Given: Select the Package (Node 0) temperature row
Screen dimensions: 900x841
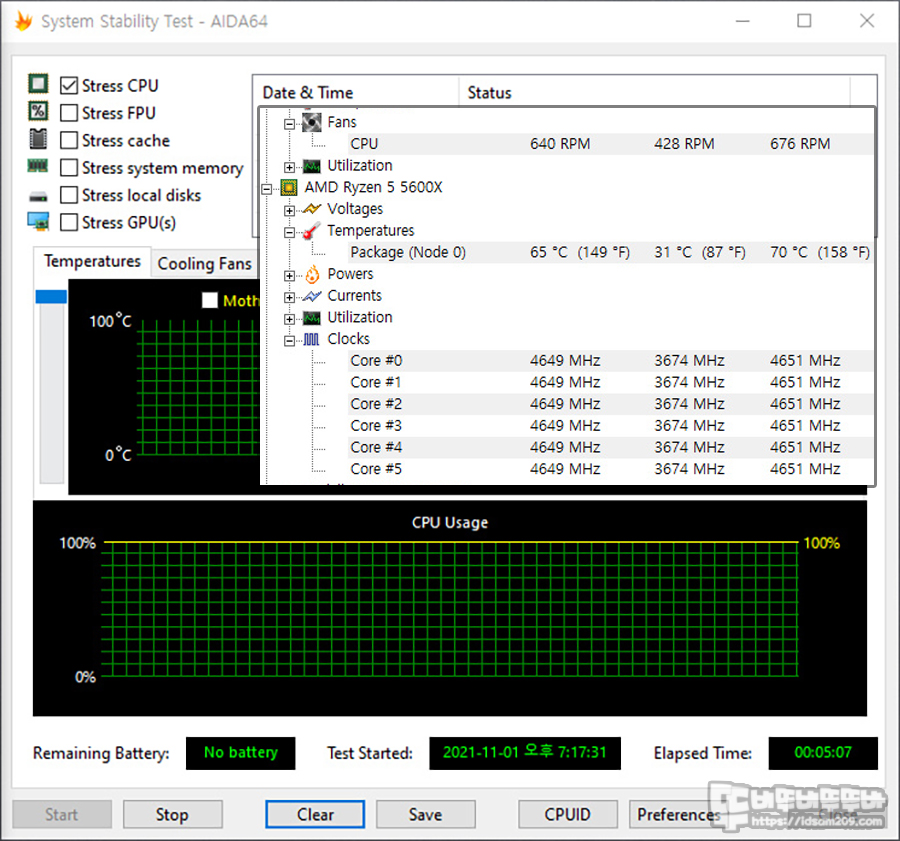Looking at the screenshot, I should coord(610,252).
